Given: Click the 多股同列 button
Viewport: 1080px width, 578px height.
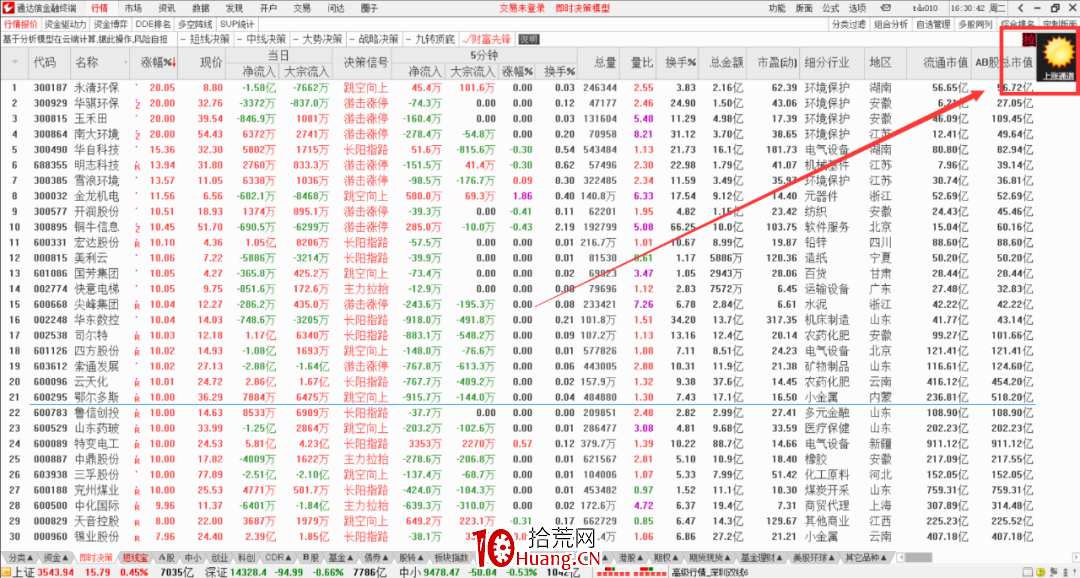Looking at the screenshot, I should 975,24.
